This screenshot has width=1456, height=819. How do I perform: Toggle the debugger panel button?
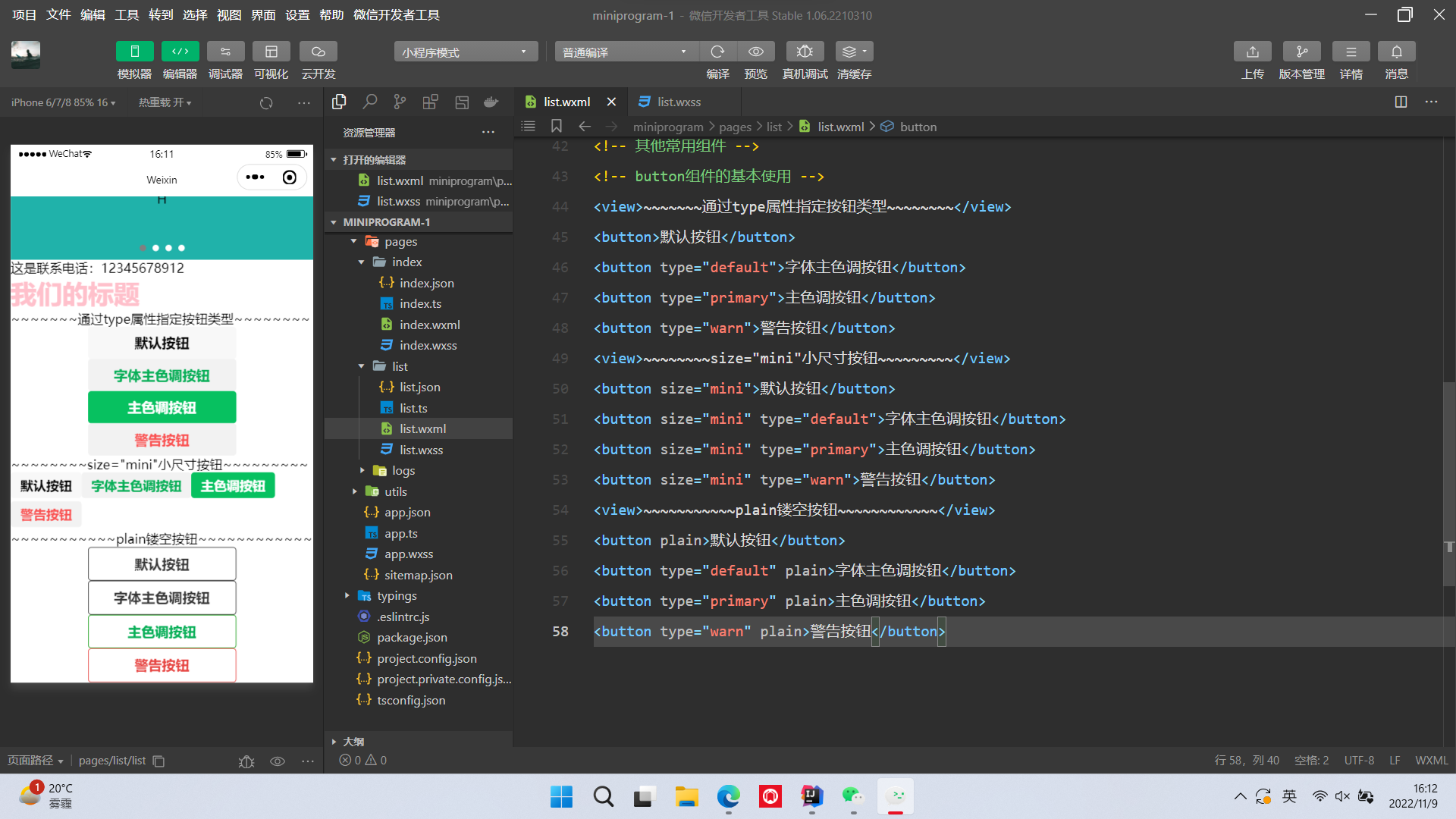tap(225, 52)
